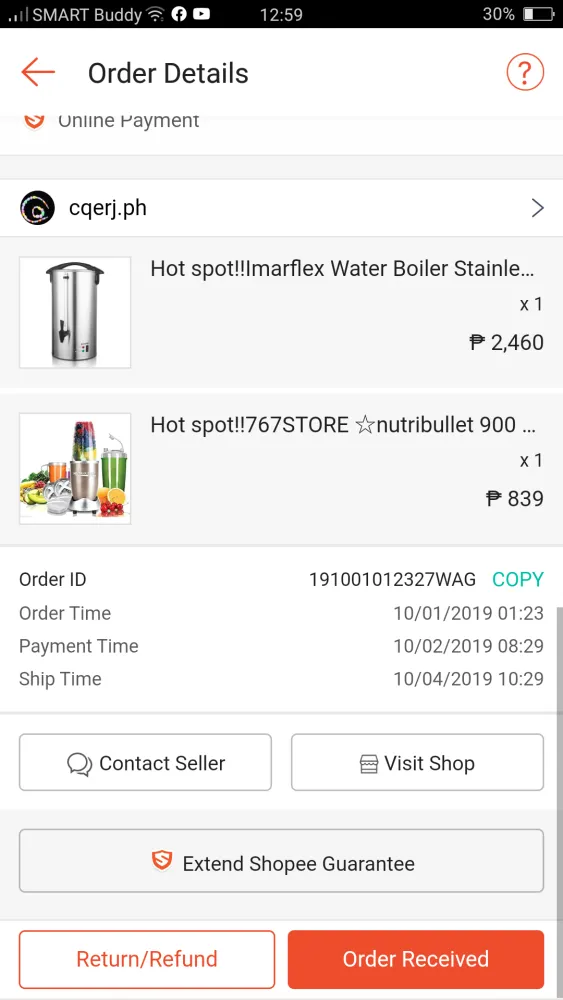Click the page scrollbar on right edge
Image resolution: width=563 pixels, height=1000 pixels.
[560, 765]
